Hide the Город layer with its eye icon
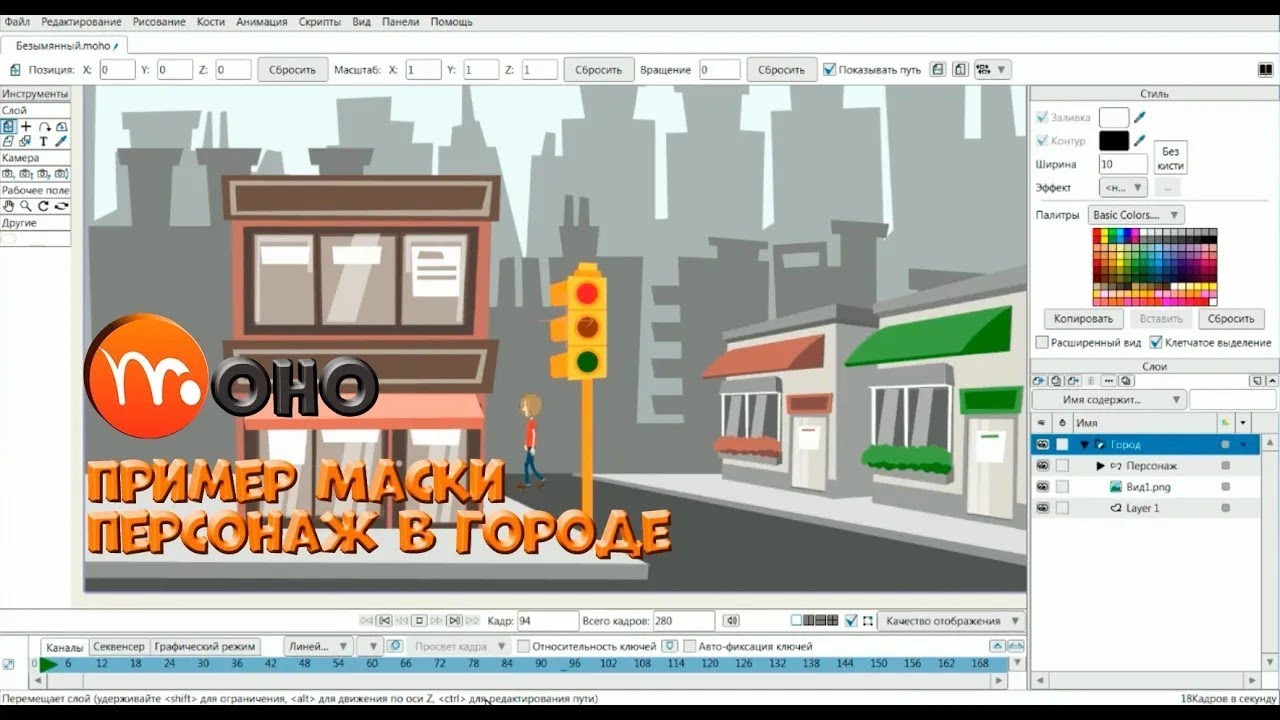The image size is (1280, 720). click(1042, 444)
